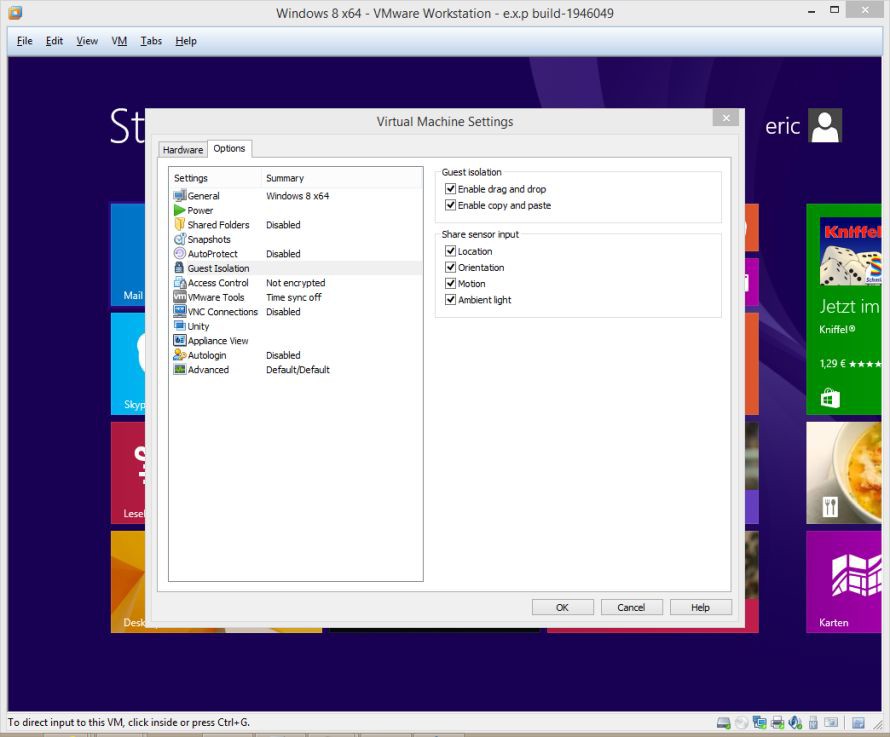Click the VMware Tools icon

(x=179, y=297)
